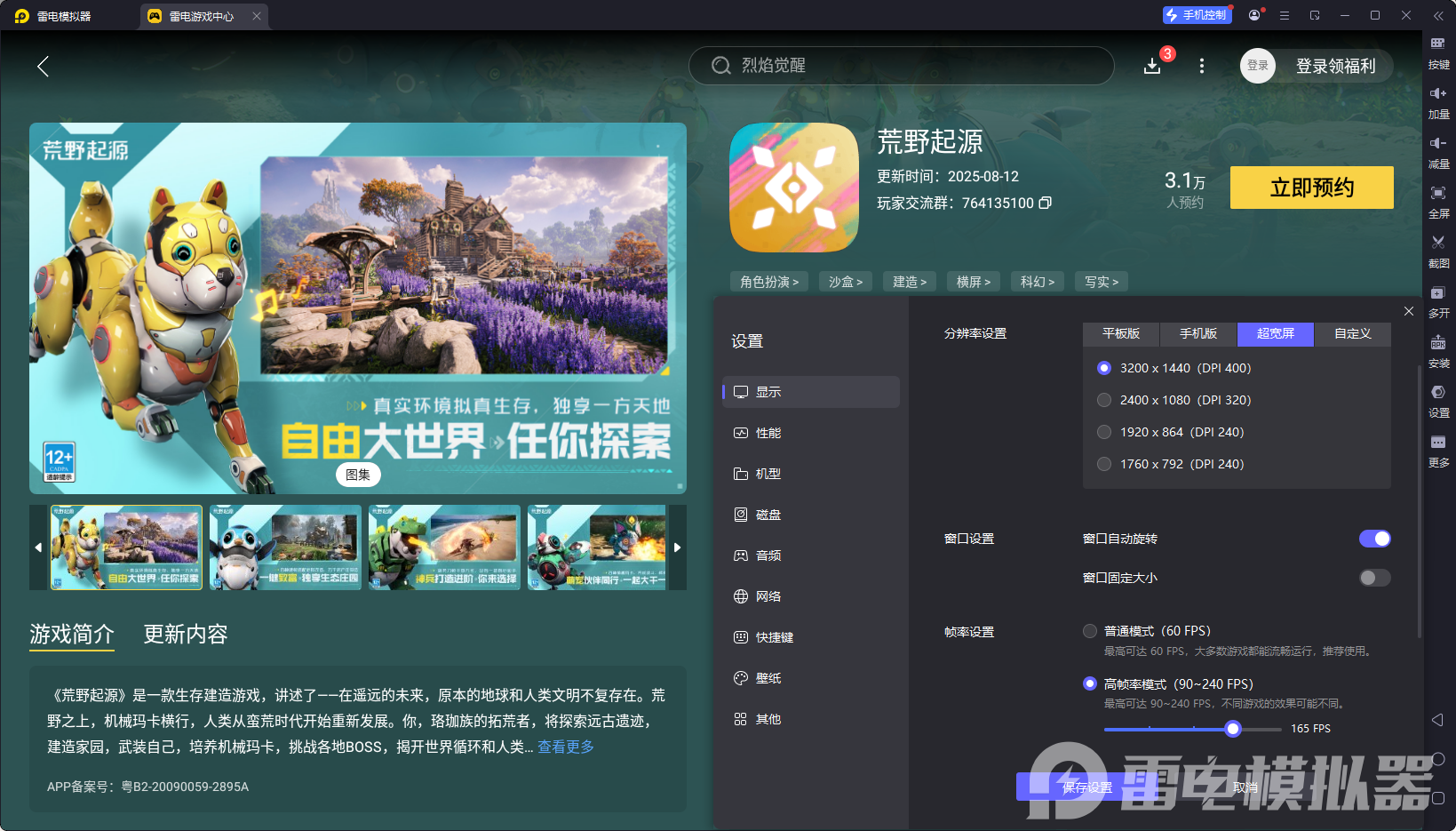This screenshot has width=1456, height=831.
Task: Open the 性能 settings panel
Action: click(x=768, y=433)
